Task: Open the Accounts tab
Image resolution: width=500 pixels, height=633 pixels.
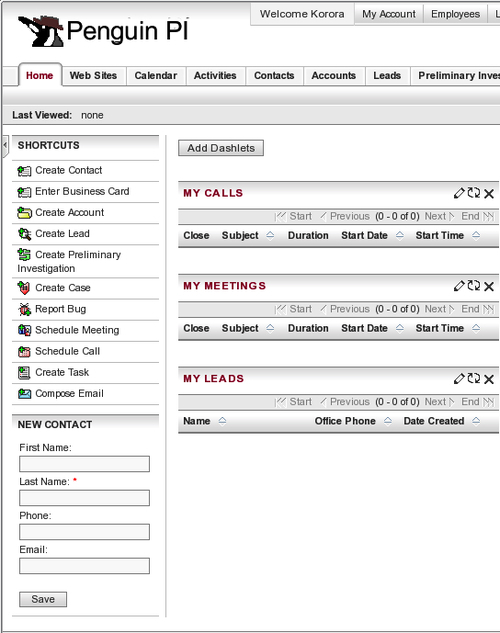Action: (x=334, y=76)
